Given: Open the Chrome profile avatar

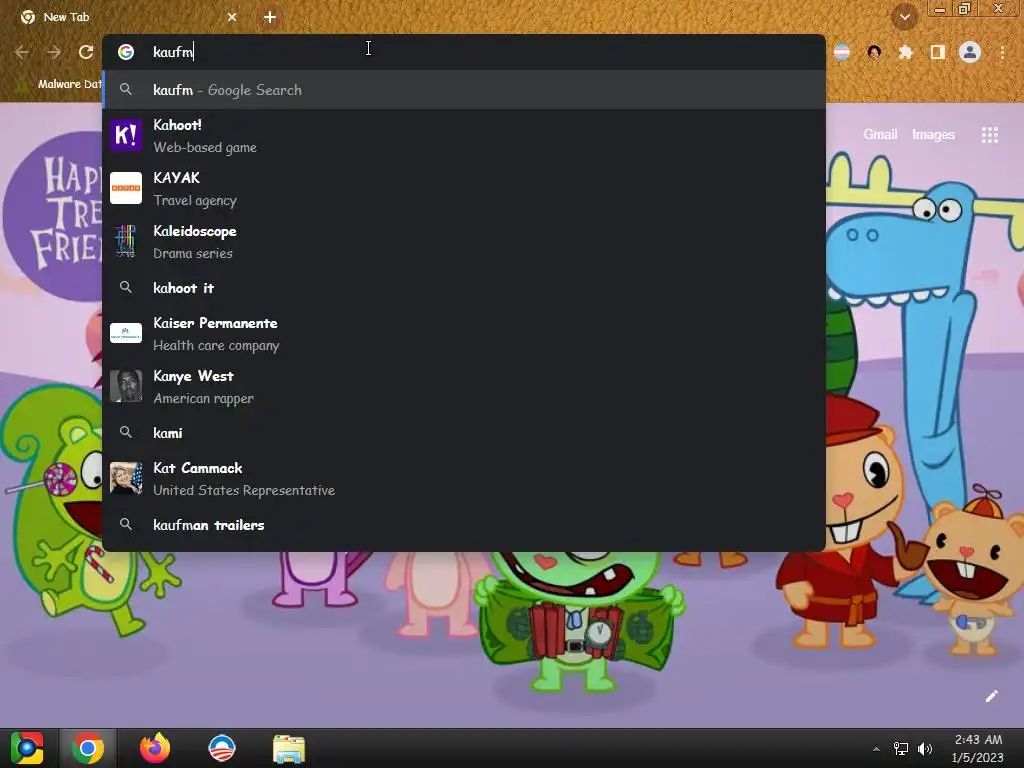Looking at the screenshot, I should 970,52.
